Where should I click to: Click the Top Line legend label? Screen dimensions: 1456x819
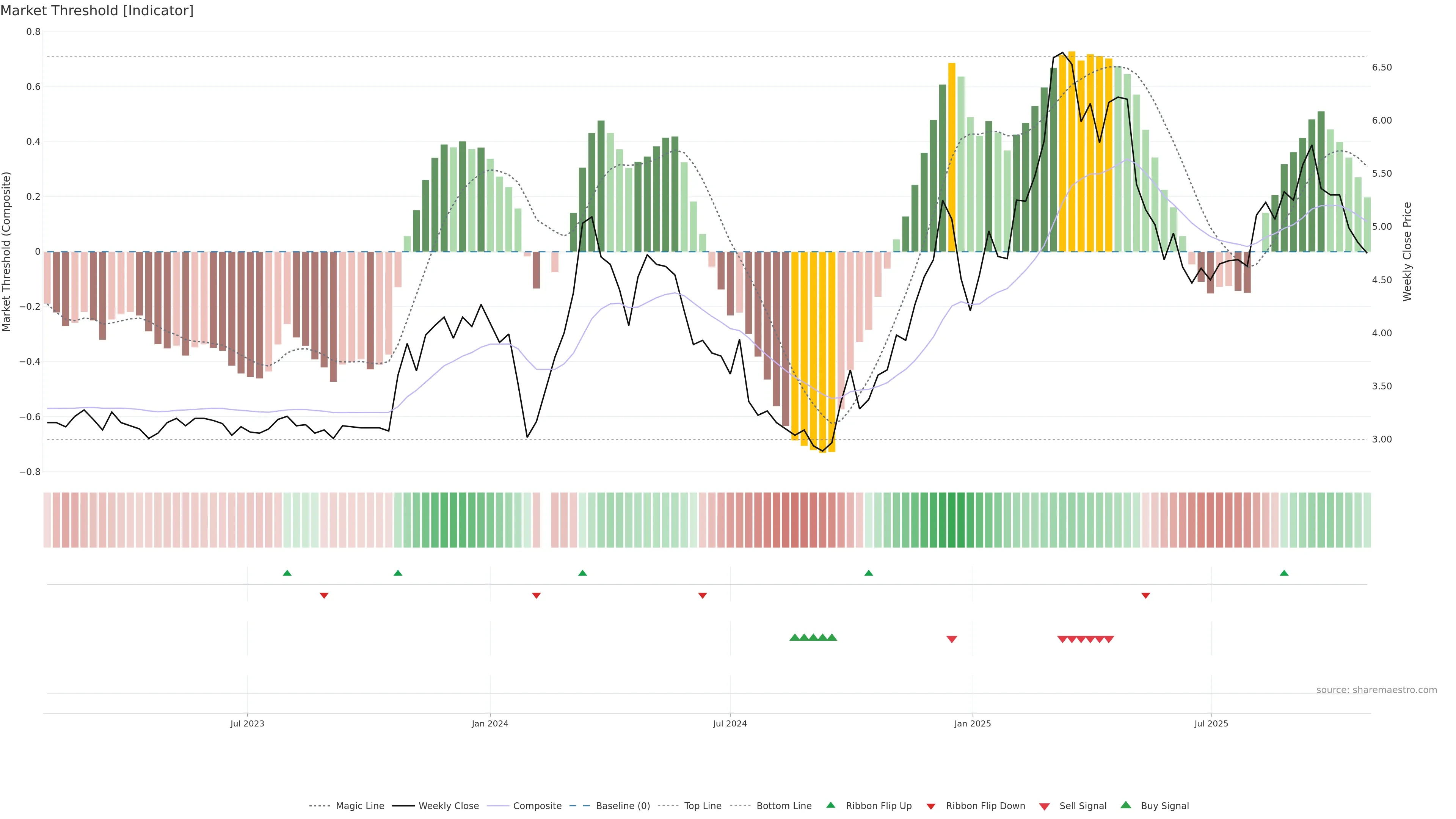703,806
